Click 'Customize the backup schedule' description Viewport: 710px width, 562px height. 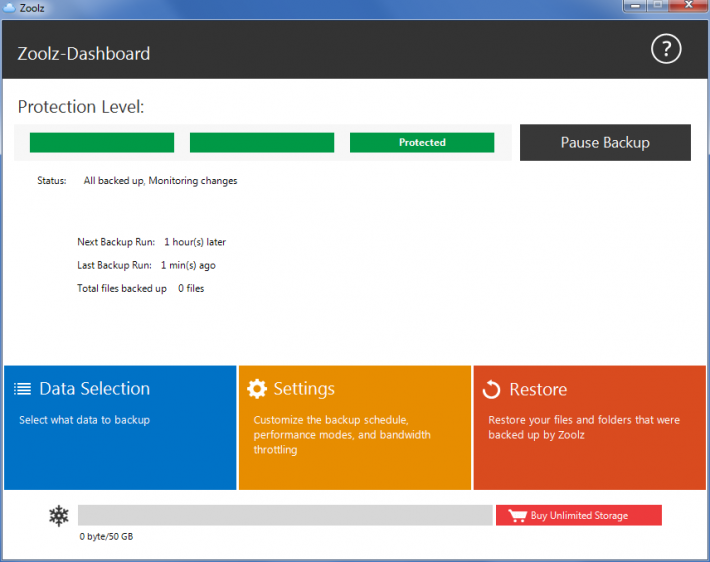(342, 435)
